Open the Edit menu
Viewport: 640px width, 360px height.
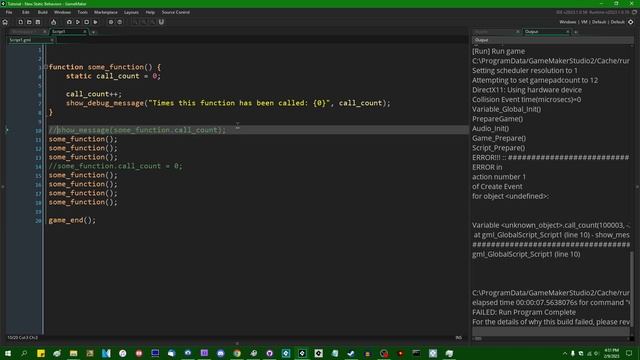(x=26, y=12)
